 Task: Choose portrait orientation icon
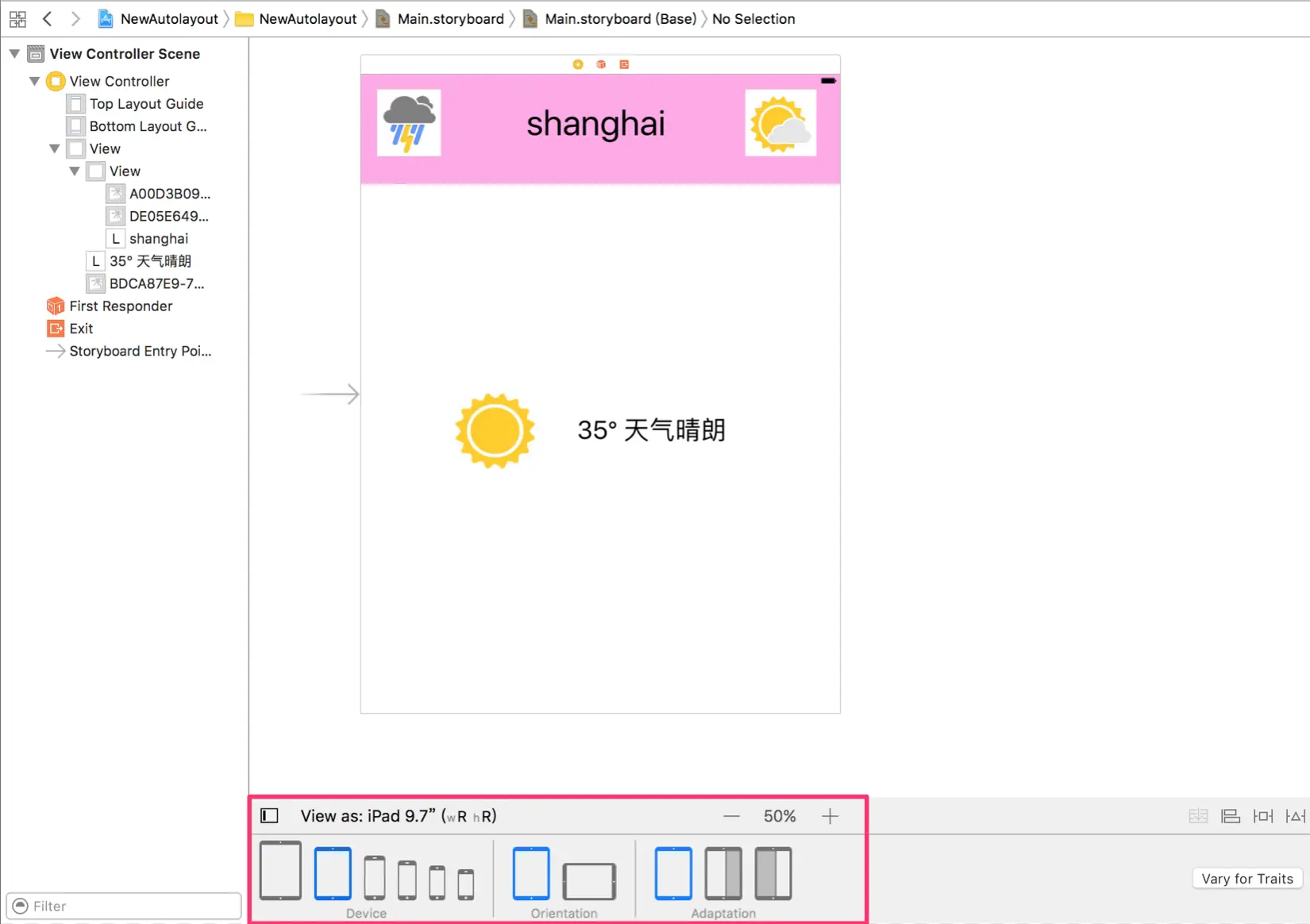click(x=531, y=873)
